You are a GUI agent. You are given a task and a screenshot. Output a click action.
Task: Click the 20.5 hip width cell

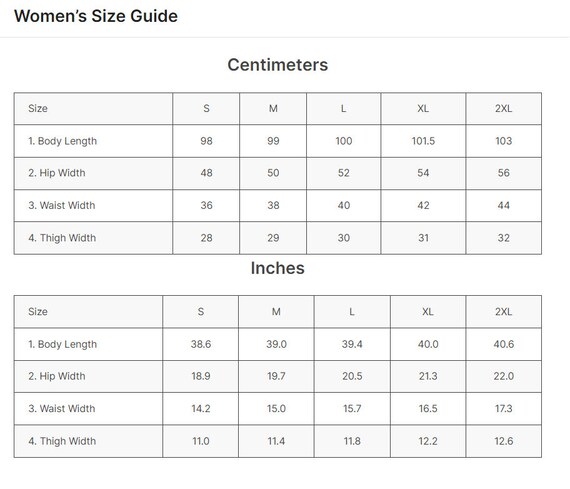tap(352, 376)
